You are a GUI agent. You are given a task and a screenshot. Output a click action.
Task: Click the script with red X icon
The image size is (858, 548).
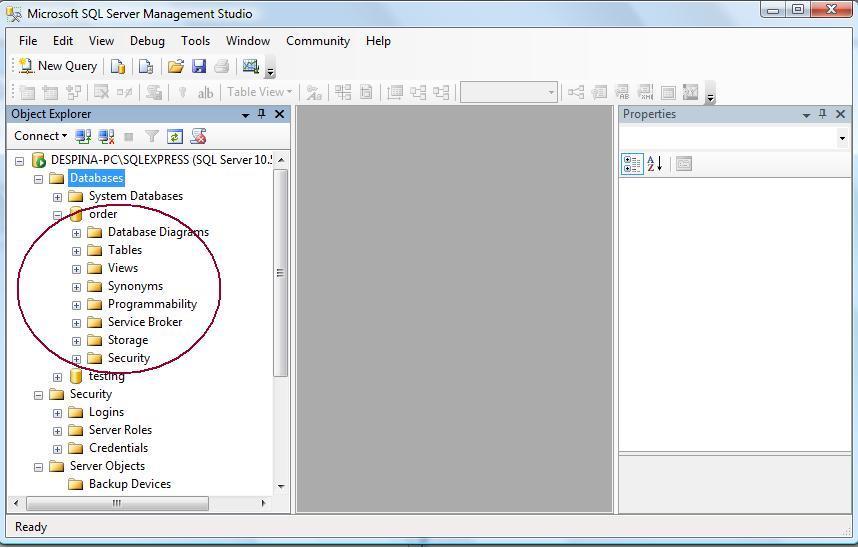pos(198,136)
